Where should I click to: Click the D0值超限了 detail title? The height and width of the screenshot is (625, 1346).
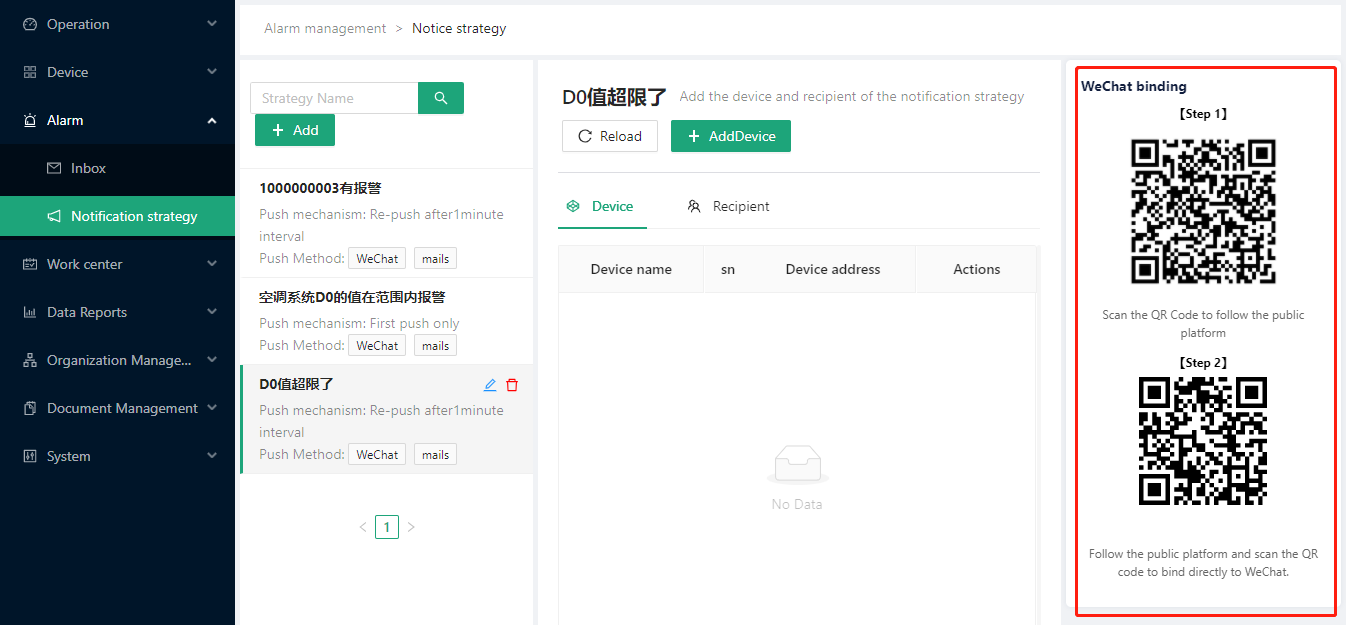(x=614, y=97)
